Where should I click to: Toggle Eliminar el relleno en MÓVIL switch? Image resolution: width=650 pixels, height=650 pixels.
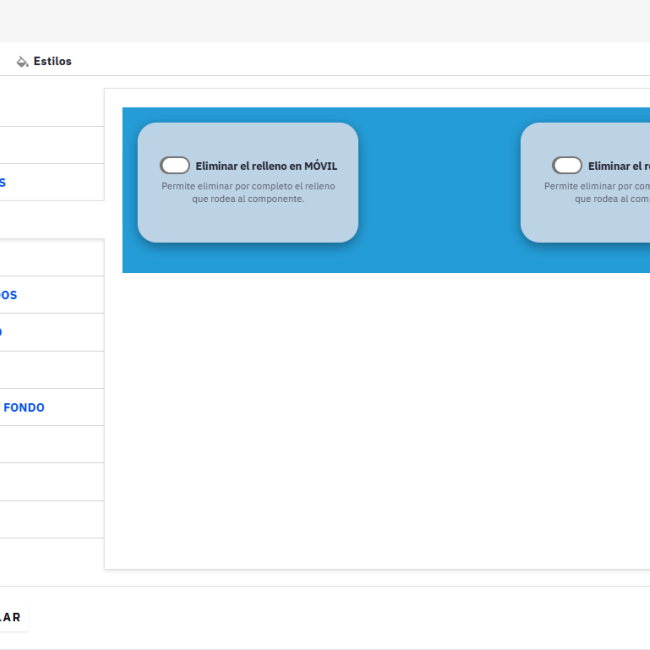click(x=175, y=165)
